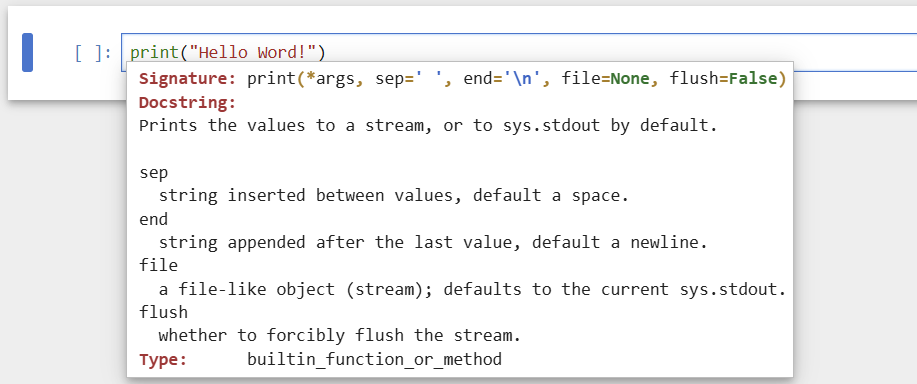The height and width of the screenshot is (384, 917).
Task: Click "*args" in the print signature
Action: 330,79
